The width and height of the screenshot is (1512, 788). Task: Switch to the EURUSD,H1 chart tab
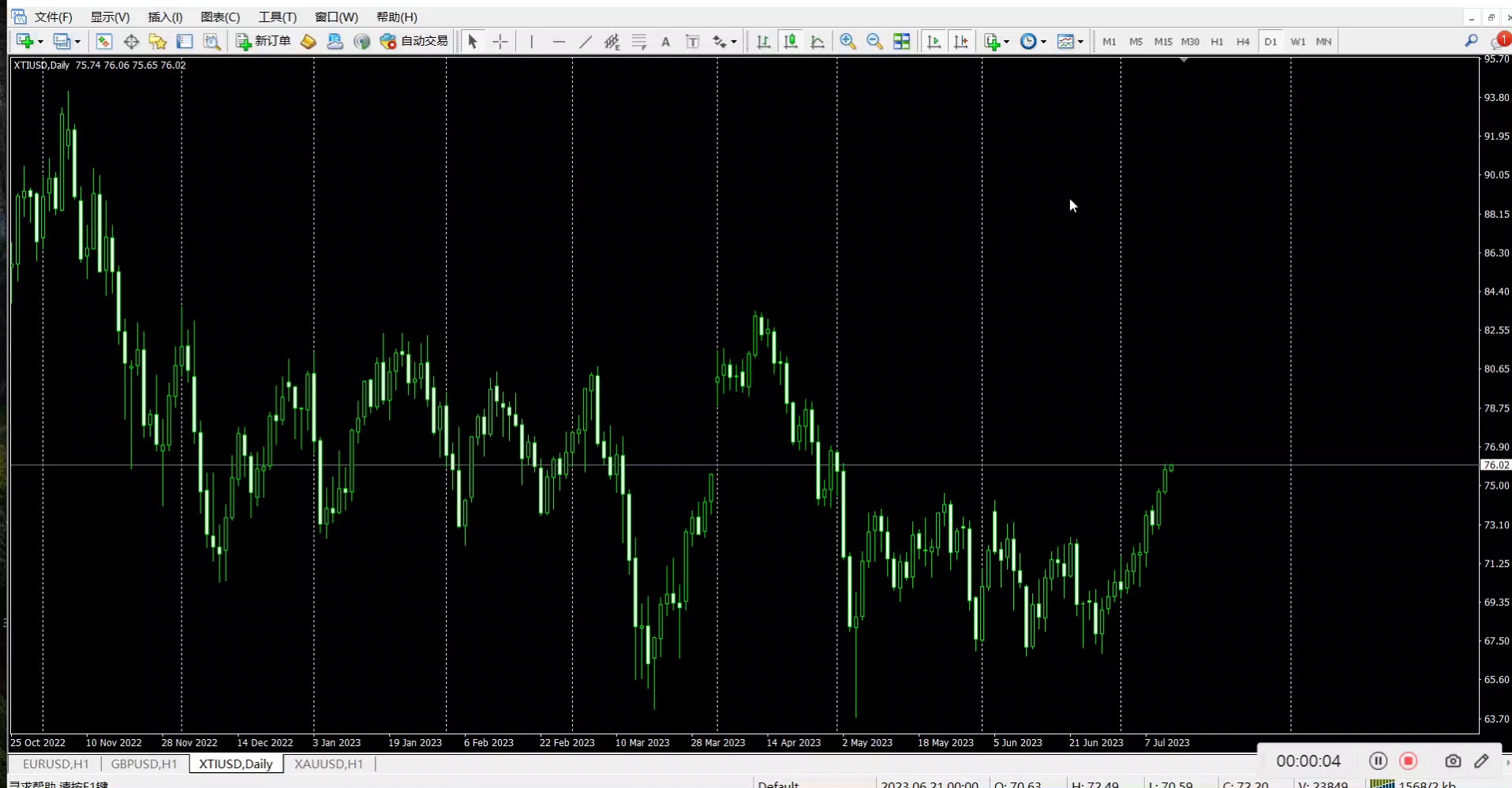coord(56,764)
